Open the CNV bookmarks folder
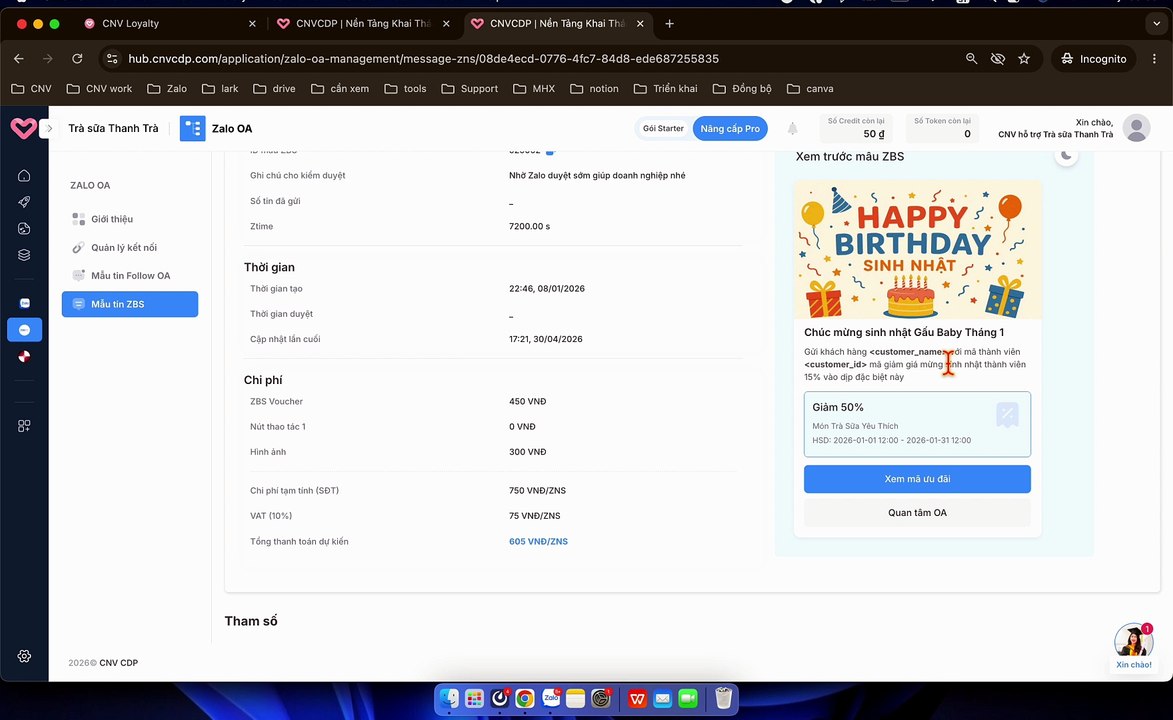The width and height of the screenshot is (1173, 720). point(31,88)
